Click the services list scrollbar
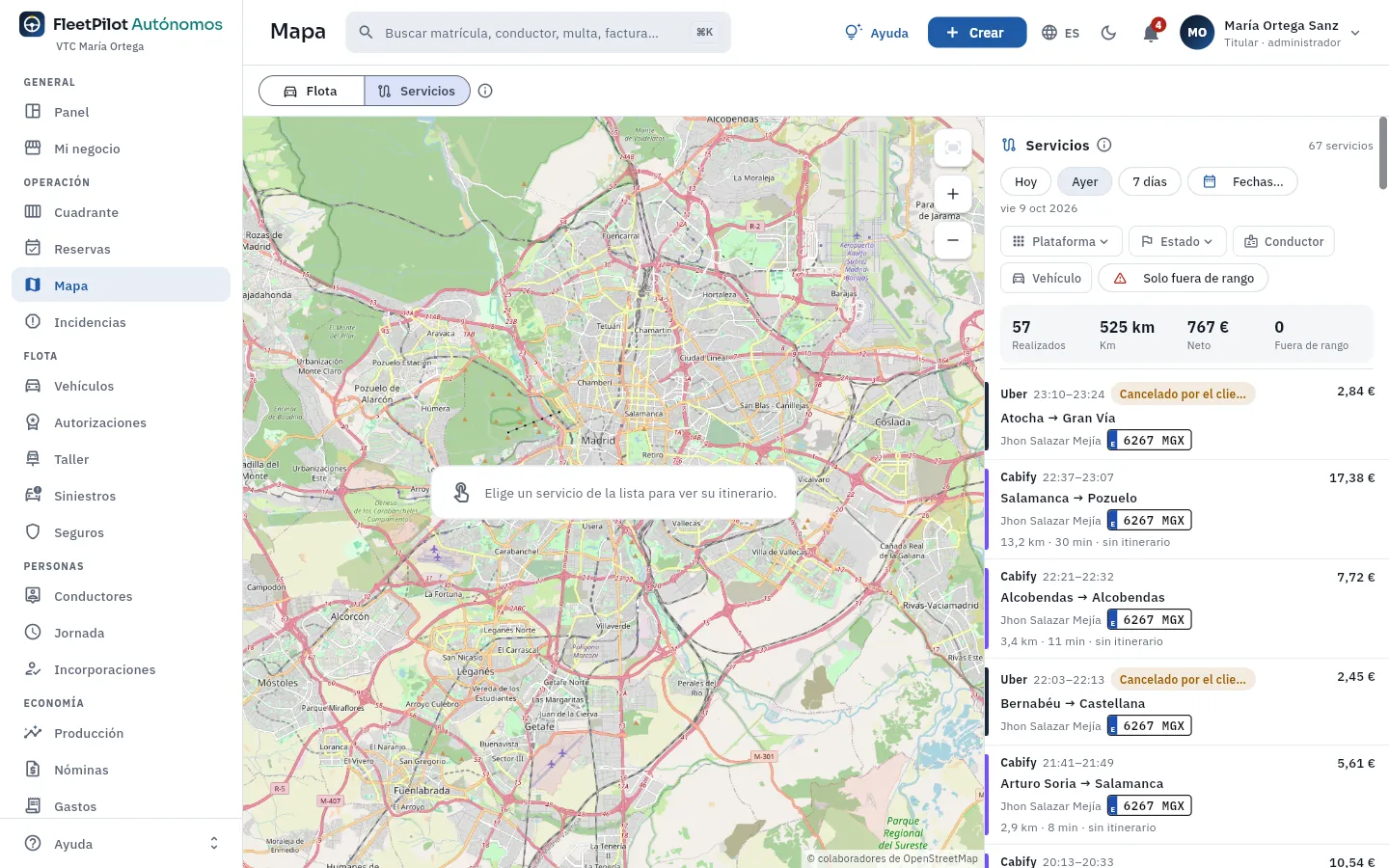This screenshot has height=868, width=1389. [x=1383, y=154]
